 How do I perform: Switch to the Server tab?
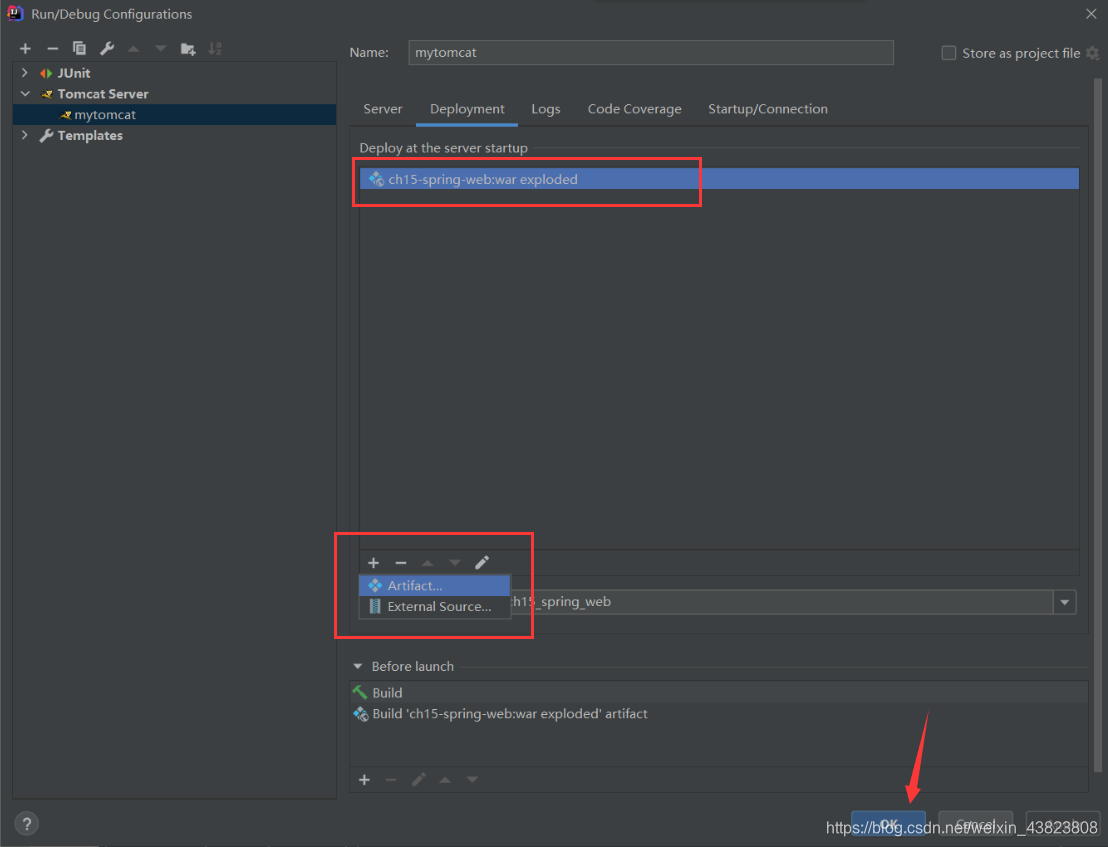[382, 109]
